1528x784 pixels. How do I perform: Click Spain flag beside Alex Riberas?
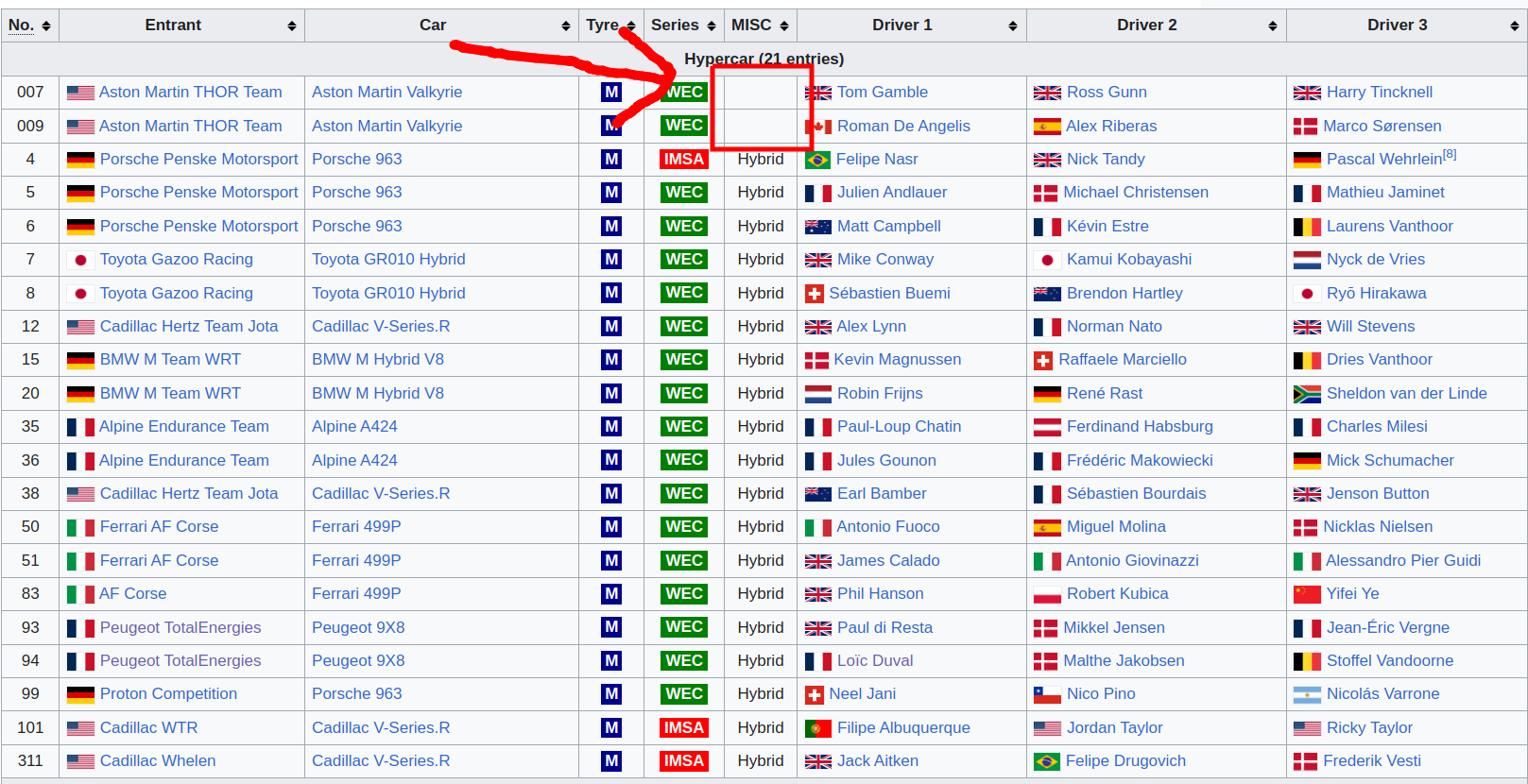[1047, 127]
